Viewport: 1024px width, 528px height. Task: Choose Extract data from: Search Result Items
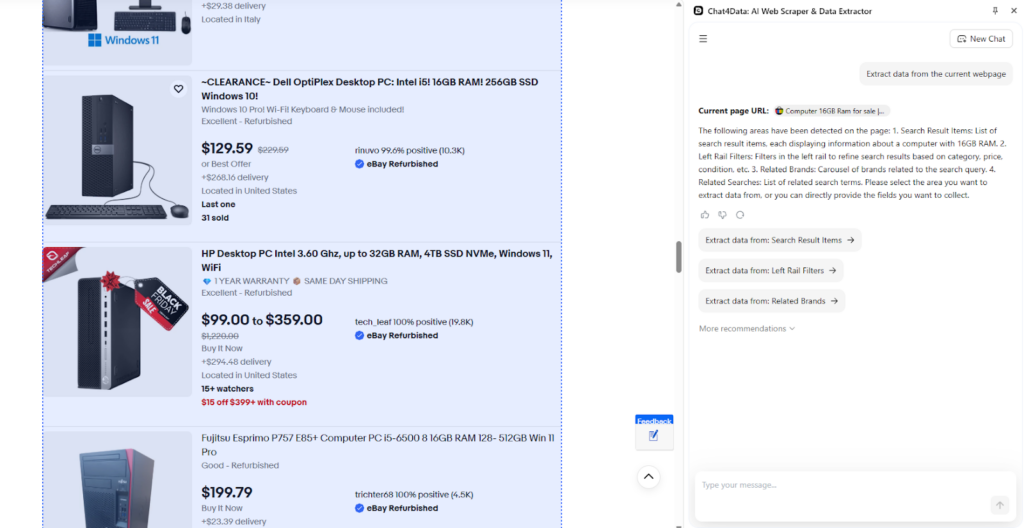[780, 240]
